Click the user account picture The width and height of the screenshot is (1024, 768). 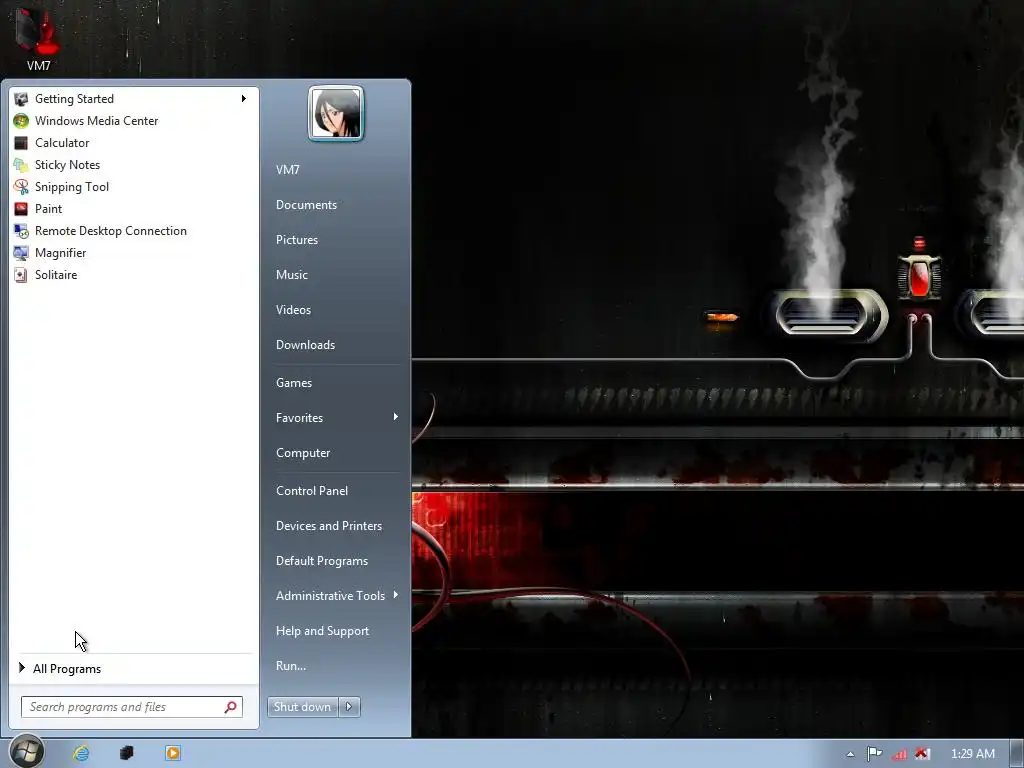336,114
